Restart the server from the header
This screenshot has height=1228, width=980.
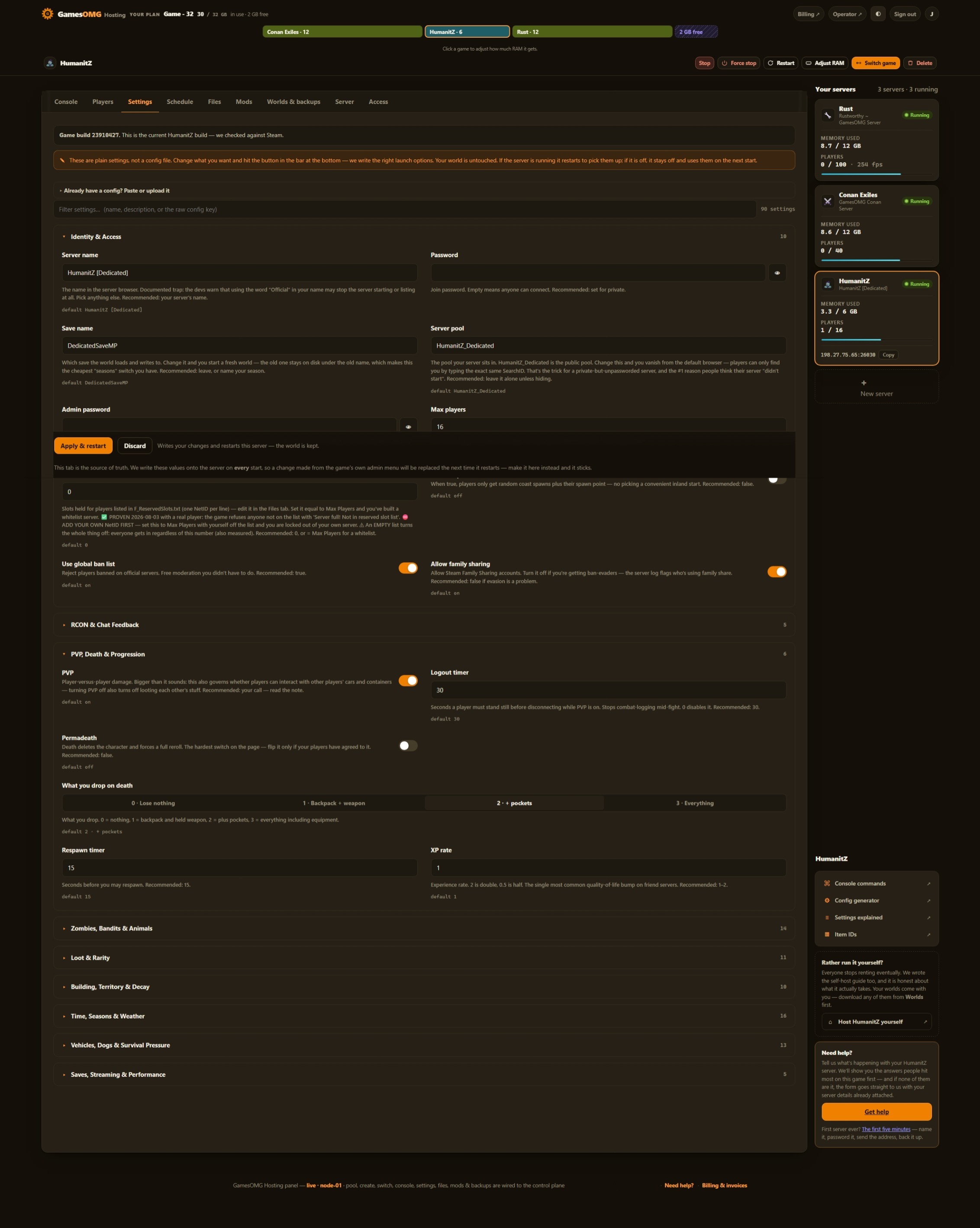tap(781, 63)
